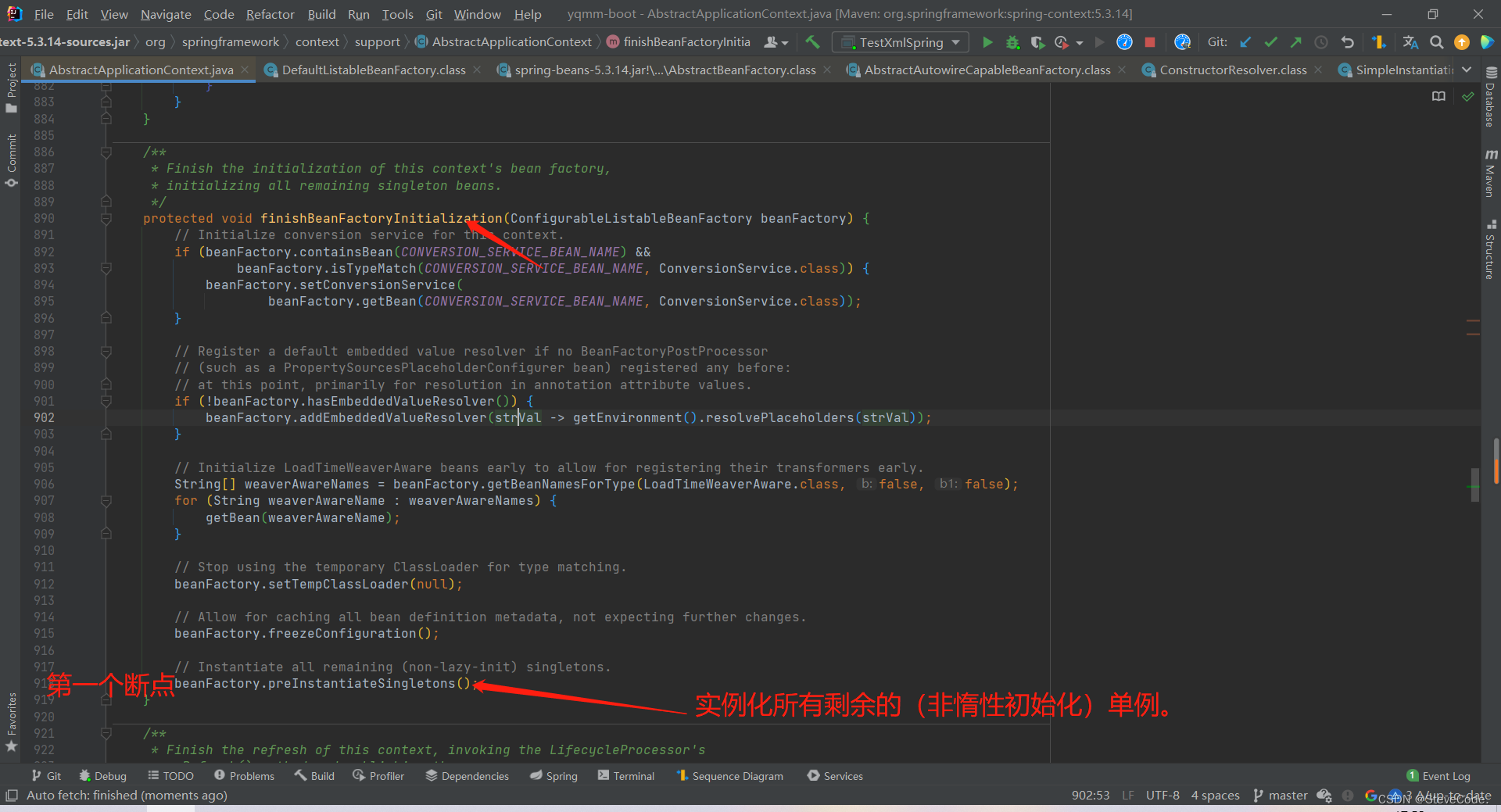Image resolution: width=1501 pixels, height=812 pixels.
Task: Click the Git commit green checkmark
Action: tap(1270, 42)
